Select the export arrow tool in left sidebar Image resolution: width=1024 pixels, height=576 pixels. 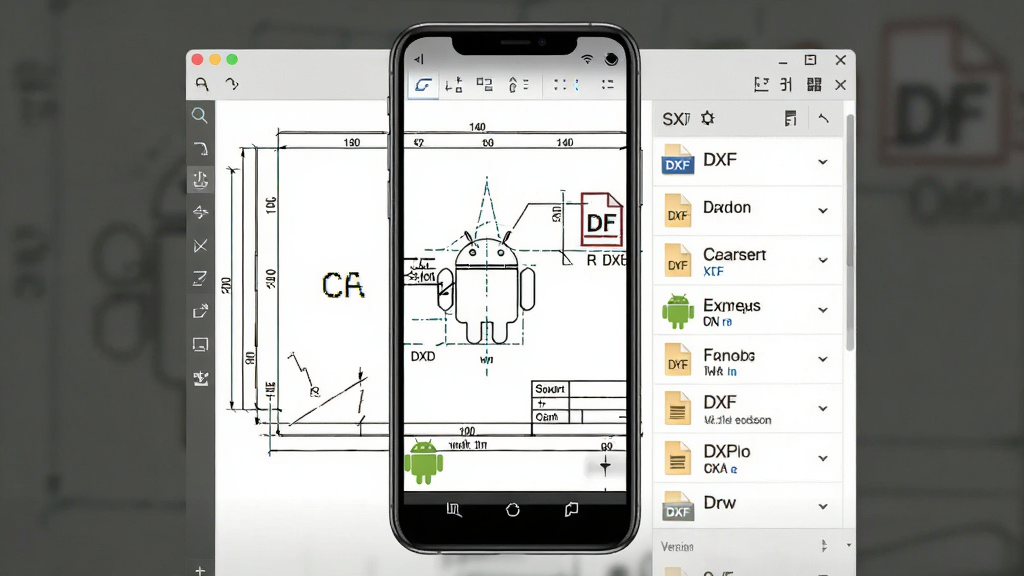click(x=200, y=312)
